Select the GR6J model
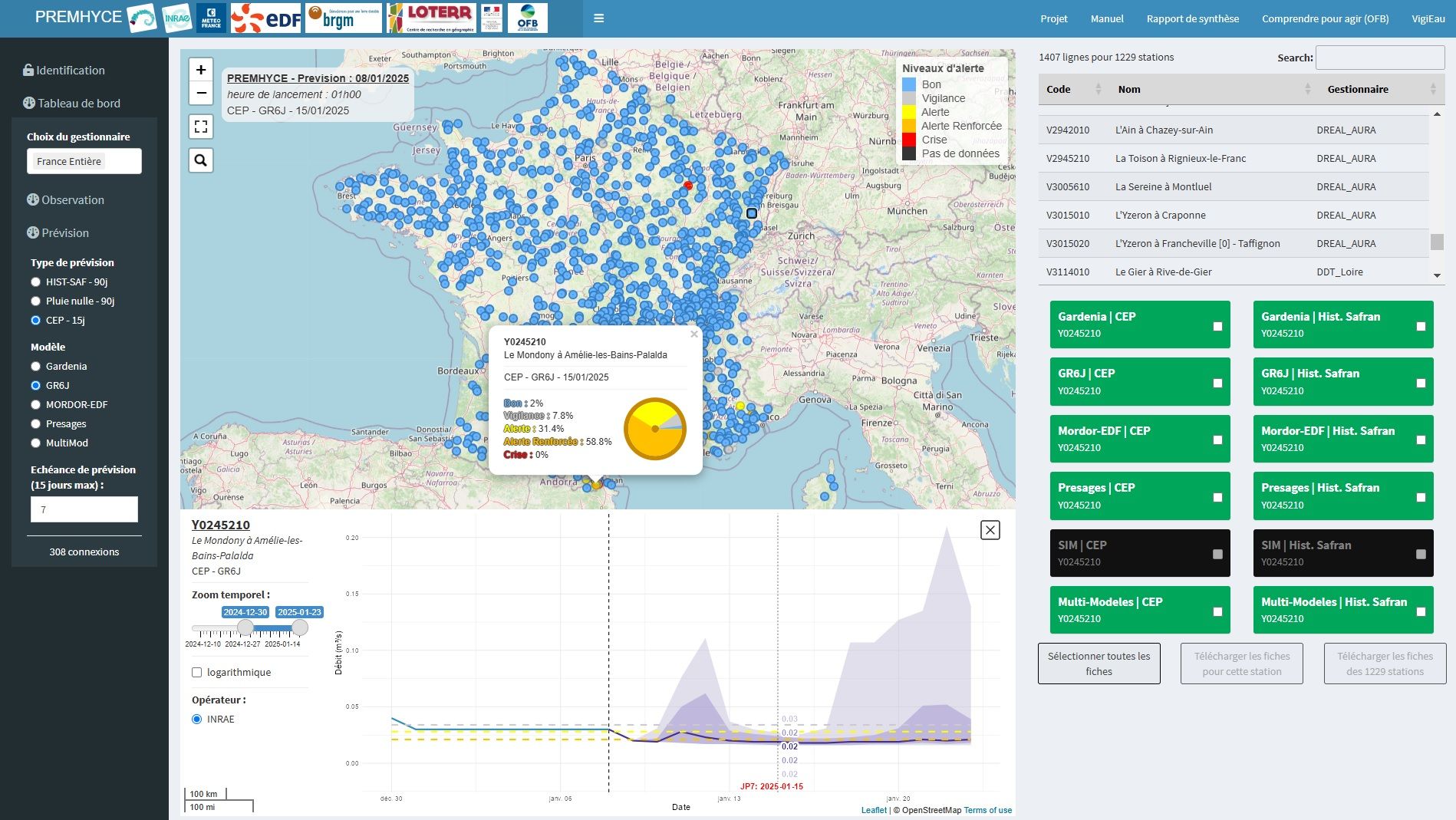Screen dimensions: 1456x820 pos(35,385)
